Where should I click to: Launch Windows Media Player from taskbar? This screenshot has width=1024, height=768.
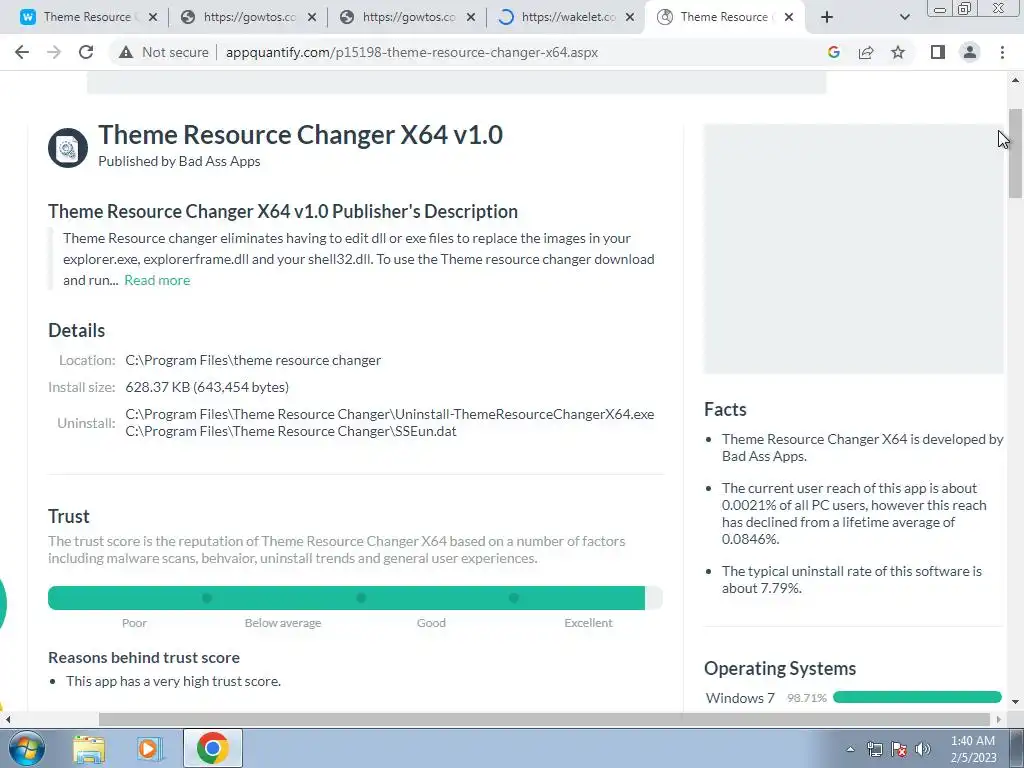pyautogui.click(x=150, y=749)
